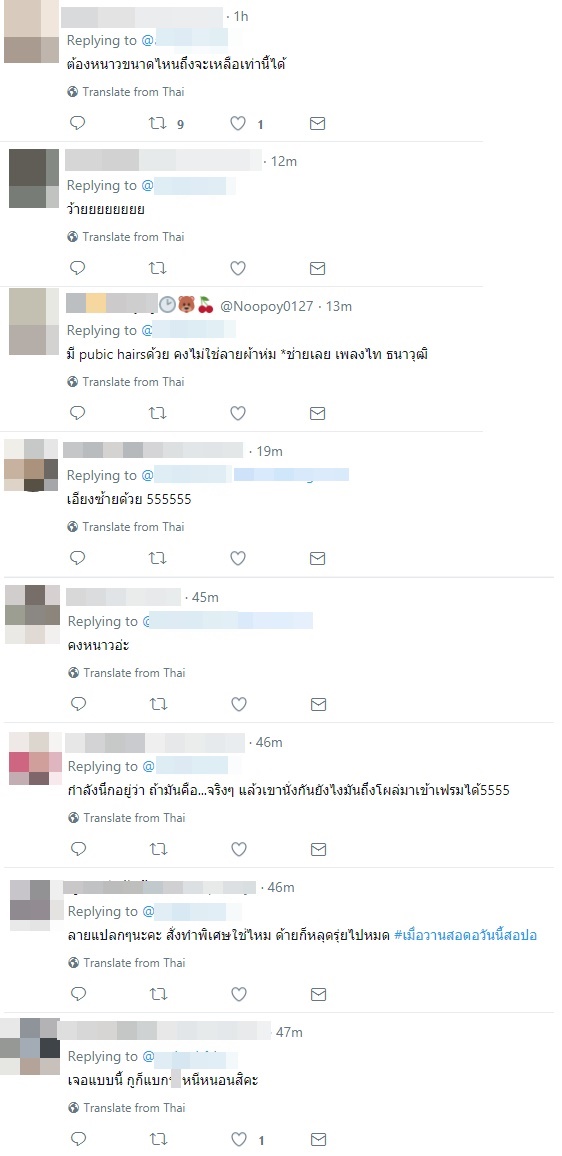The image size is (562, 1156).
Task: Share the 47m tweet via direct message
Action: coord(318,1139)
